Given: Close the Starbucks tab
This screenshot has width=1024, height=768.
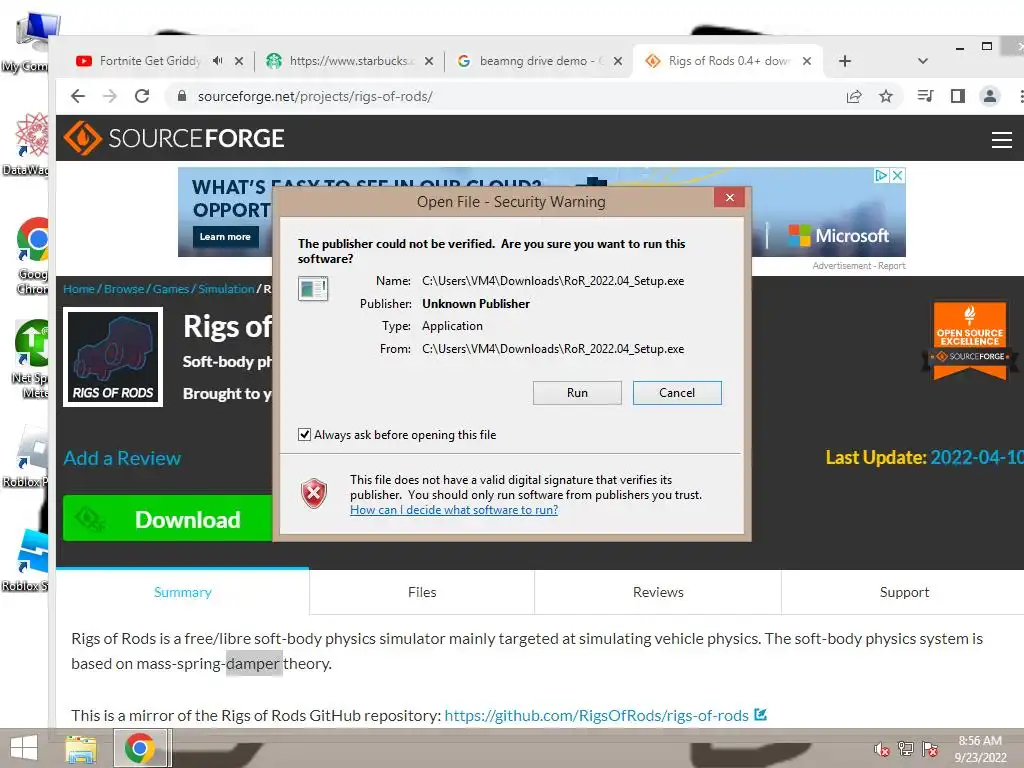Looking at the screenshot, I should pos(428,61).
